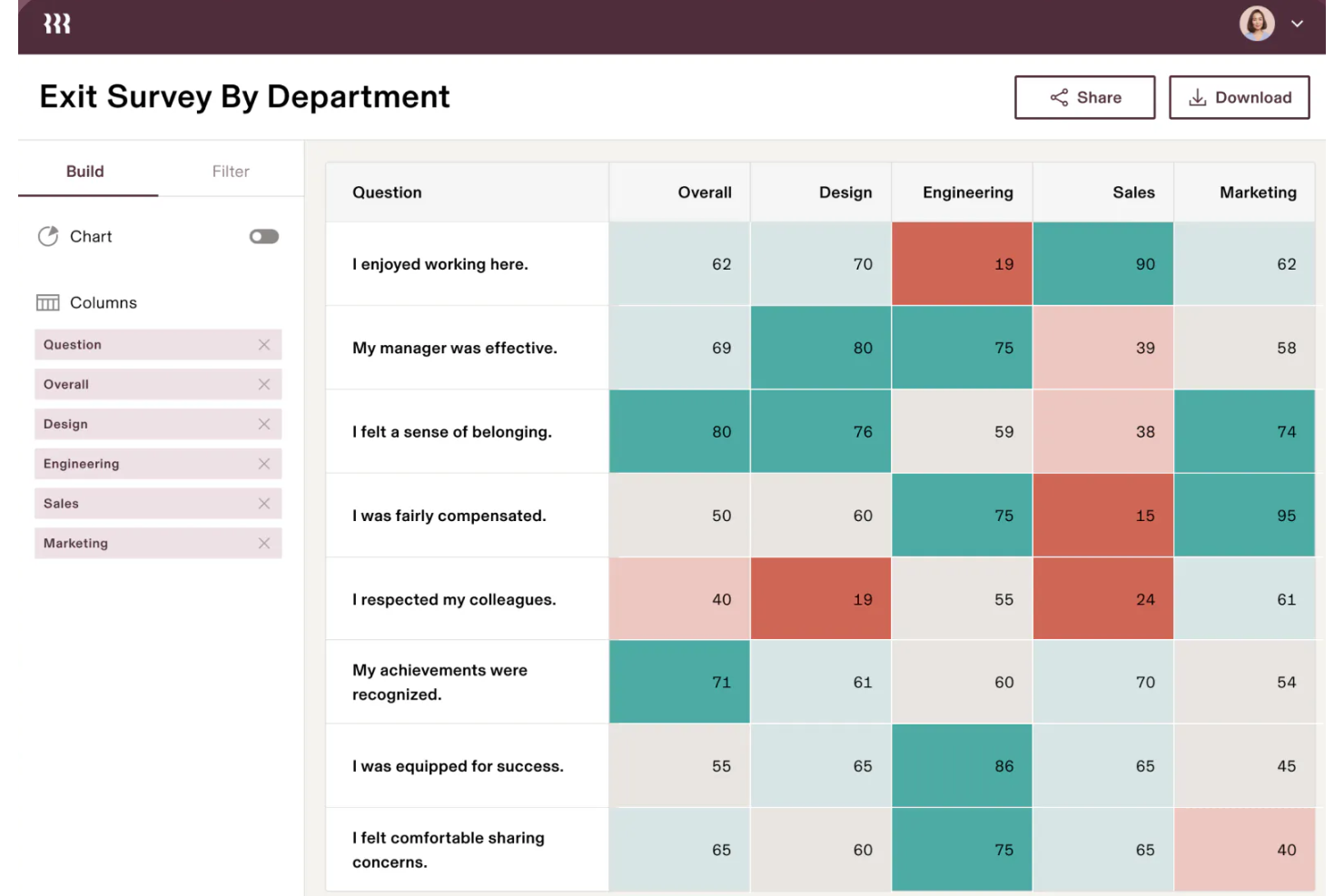Screen dimensions: 1344x896
Task: Click Marketing cell 74 for sense of belonging
Action: [1245, 432]
